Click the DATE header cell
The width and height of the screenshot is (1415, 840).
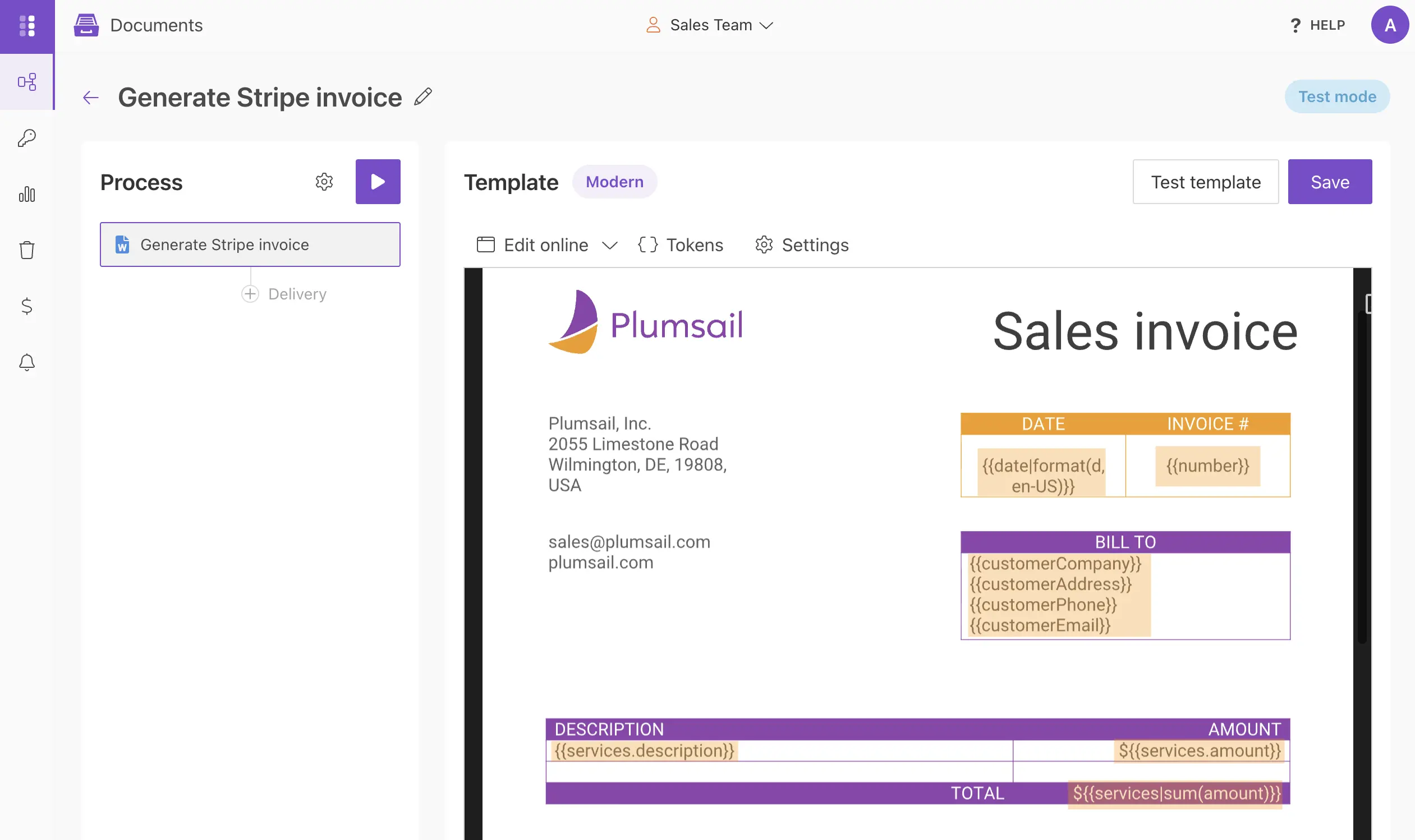(x=1043, y=424)
